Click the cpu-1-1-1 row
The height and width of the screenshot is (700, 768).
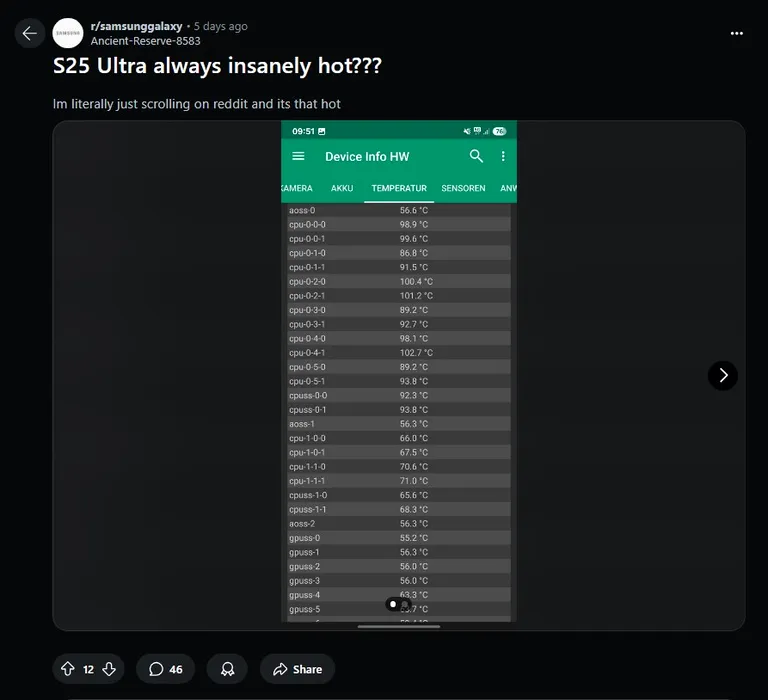[x=399, y=481]
